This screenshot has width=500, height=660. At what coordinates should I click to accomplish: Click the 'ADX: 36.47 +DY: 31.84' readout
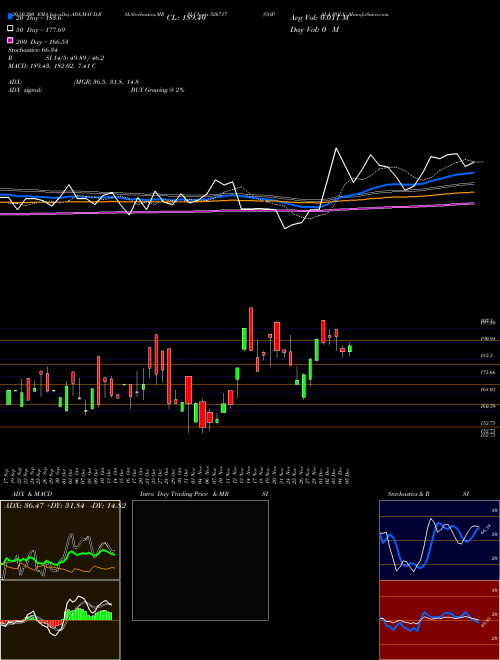click(43, 506)
